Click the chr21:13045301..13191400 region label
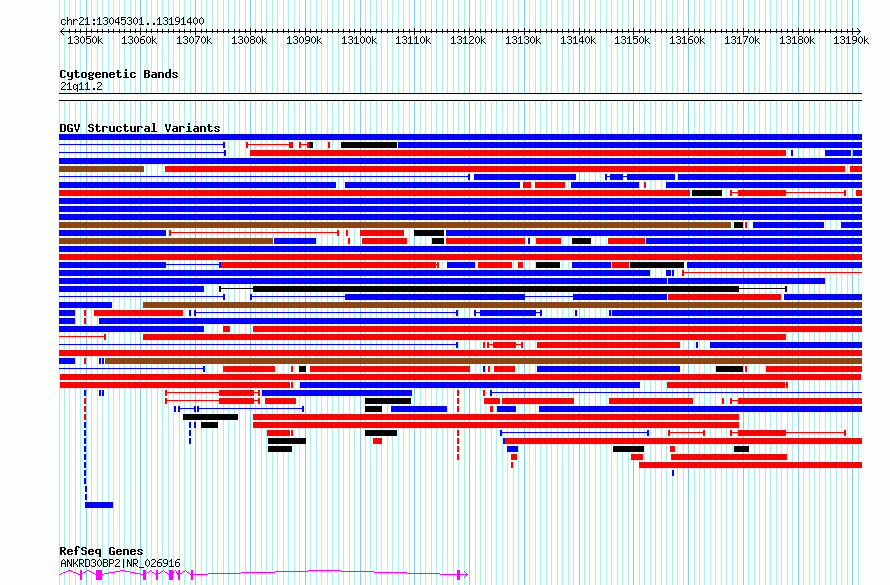The image size is (890, 585). pos(132,21)
